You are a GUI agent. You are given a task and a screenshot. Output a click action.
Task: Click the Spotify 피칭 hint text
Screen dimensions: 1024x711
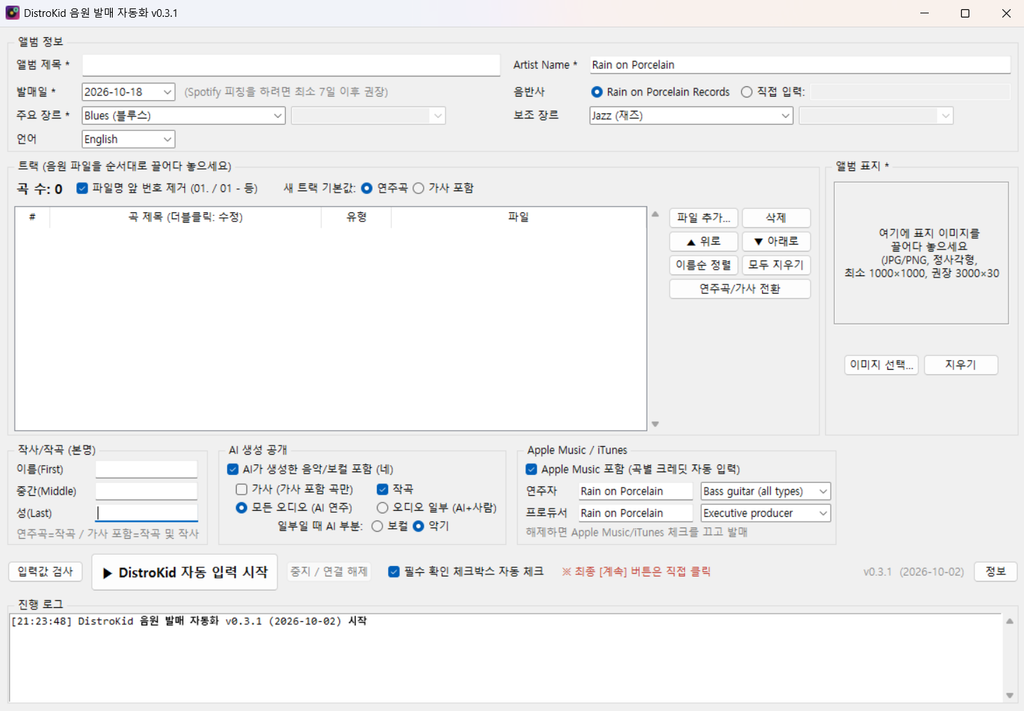[286, 92]
